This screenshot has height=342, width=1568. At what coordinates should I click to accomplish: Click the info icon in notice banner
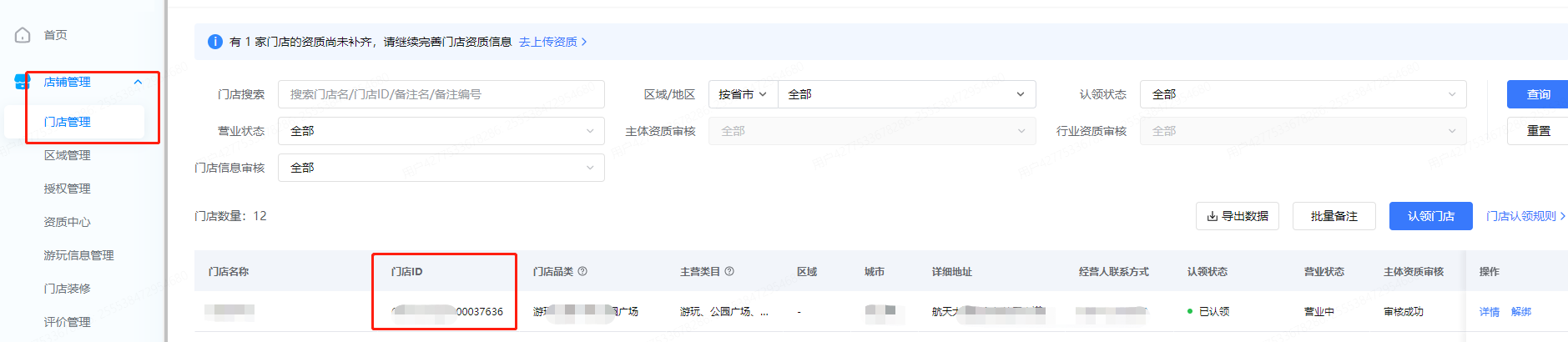(x=214, y=42)
